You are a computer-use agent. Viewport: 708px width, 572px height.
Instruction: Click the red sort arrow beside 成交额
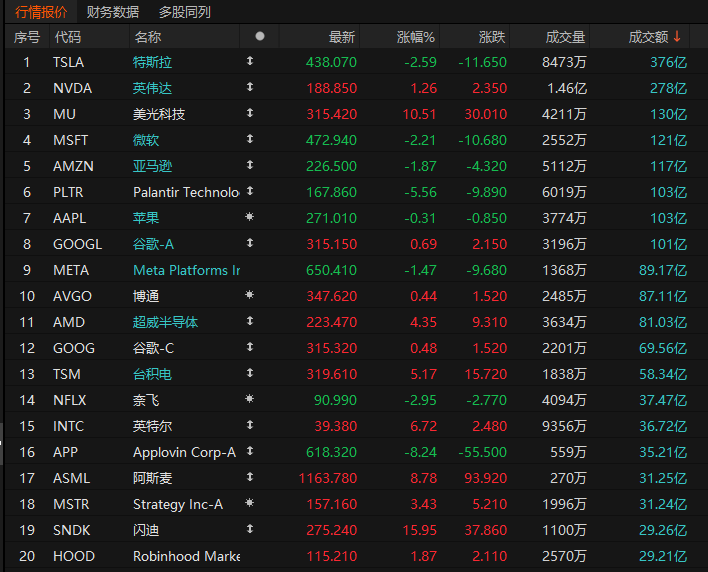coord(676,36)
